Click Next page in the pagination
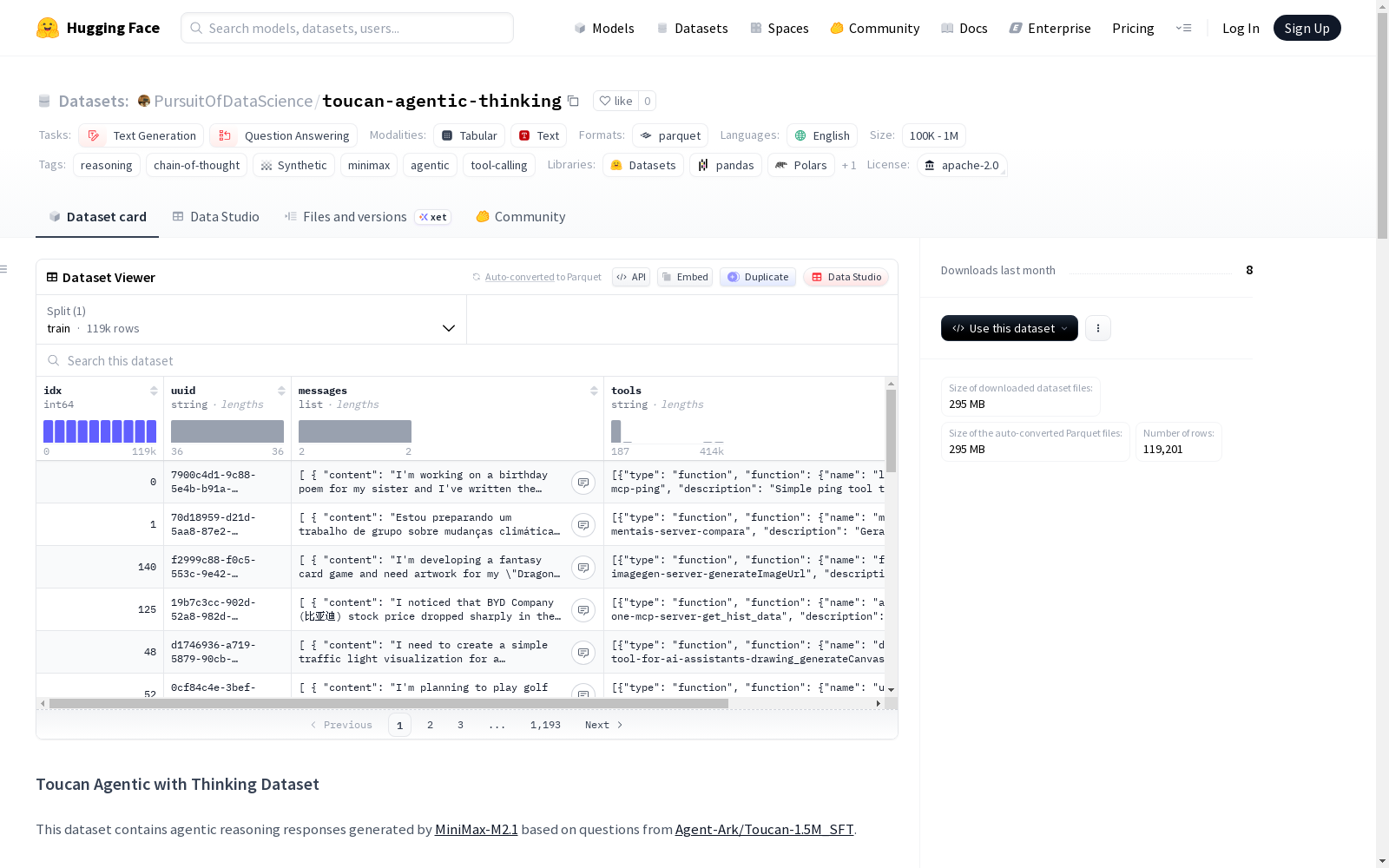 tap(604, 725)
